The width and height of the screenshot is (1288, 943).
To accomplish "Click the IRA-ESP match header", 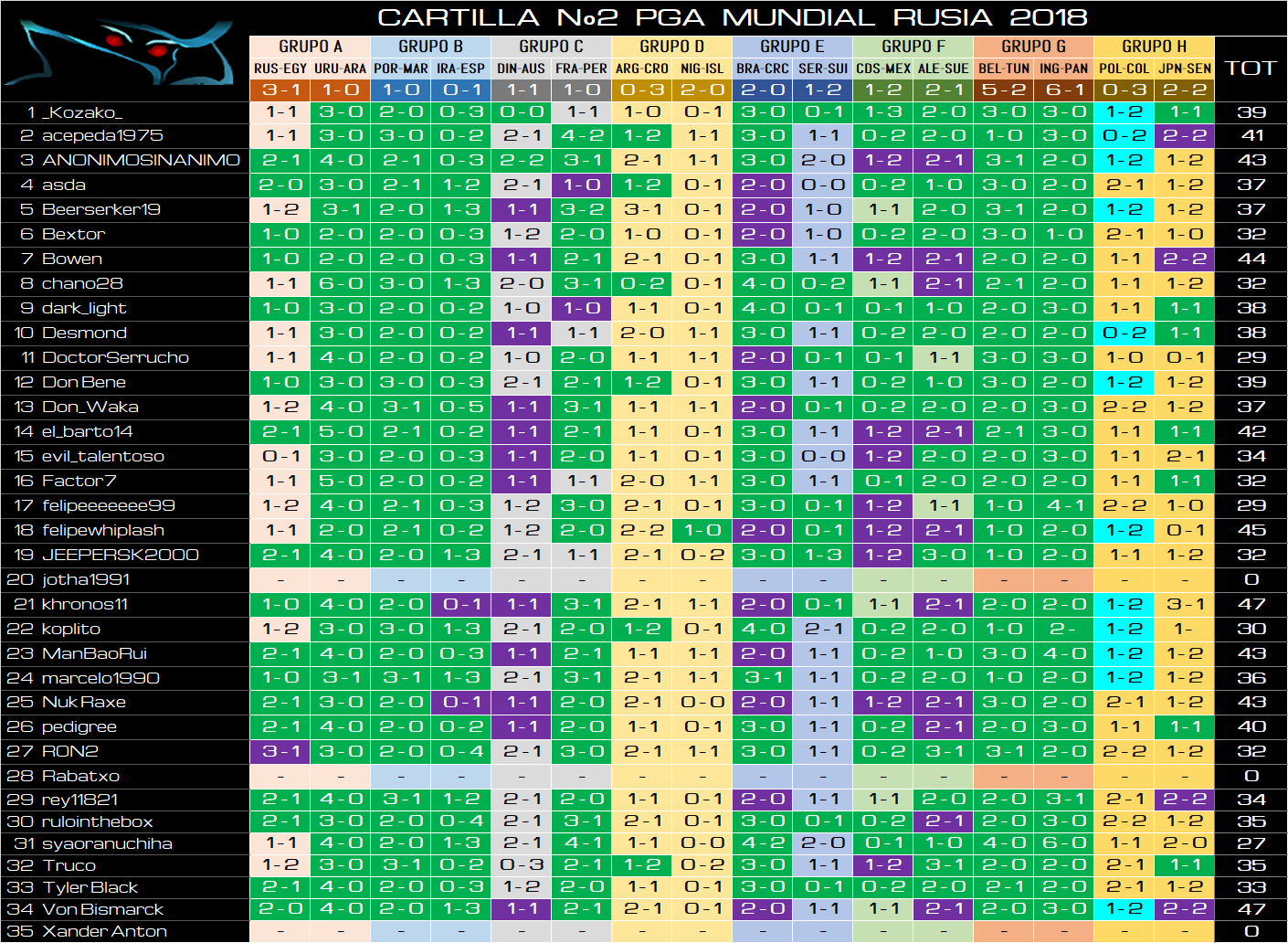I will 461,69.
